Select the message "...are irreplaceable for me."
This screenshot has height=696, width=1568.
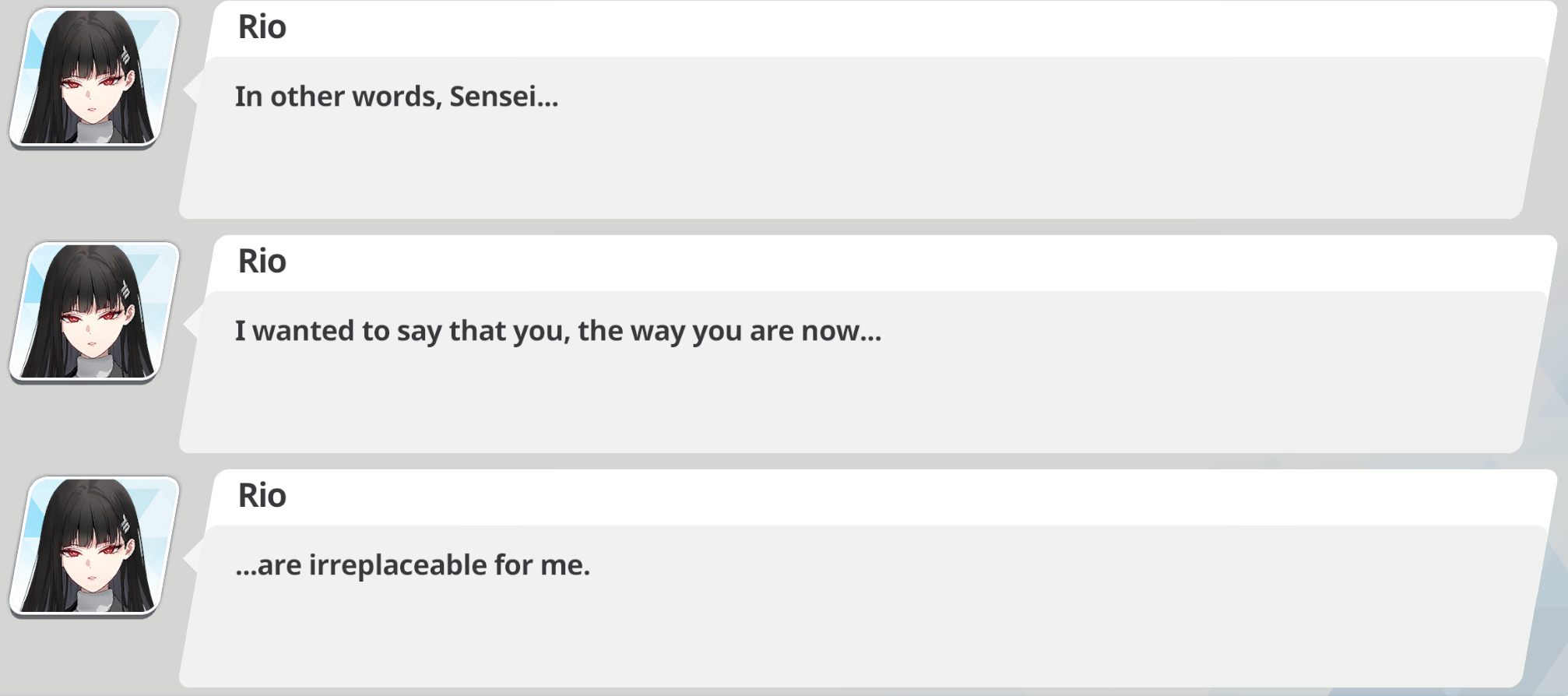point(413,565)
